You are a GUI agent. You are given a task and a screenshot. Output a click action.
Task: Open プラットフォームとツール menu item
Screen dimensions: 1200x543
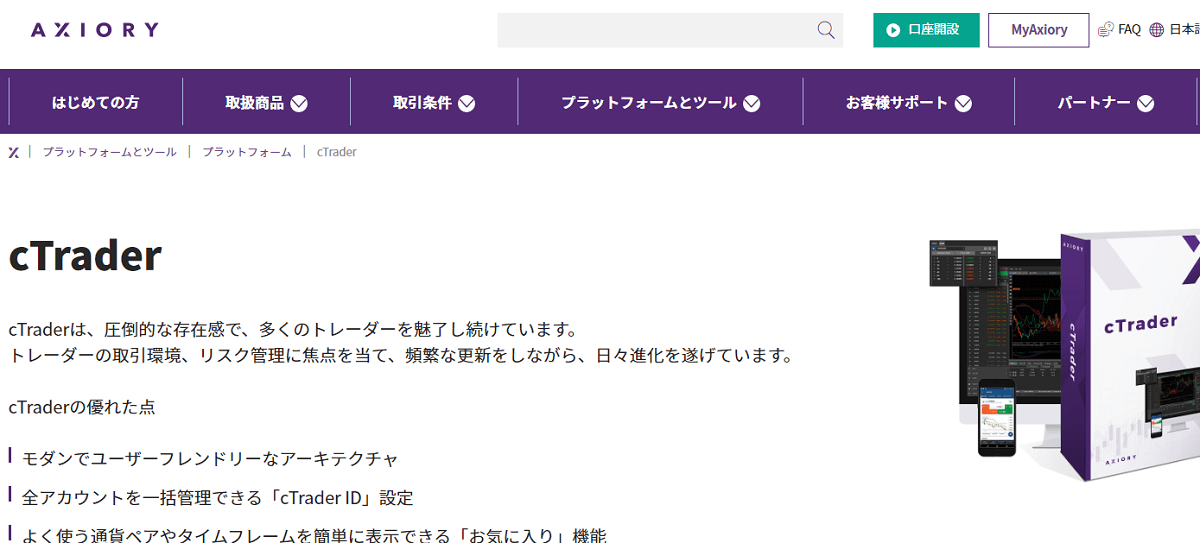[x=649, y=102]
